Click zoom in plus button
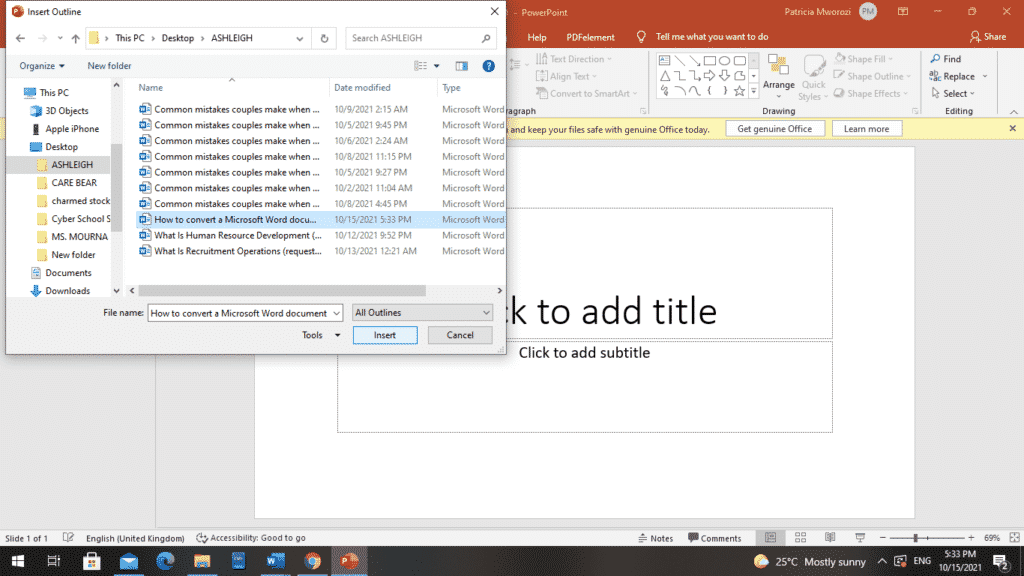 [971, 537]
